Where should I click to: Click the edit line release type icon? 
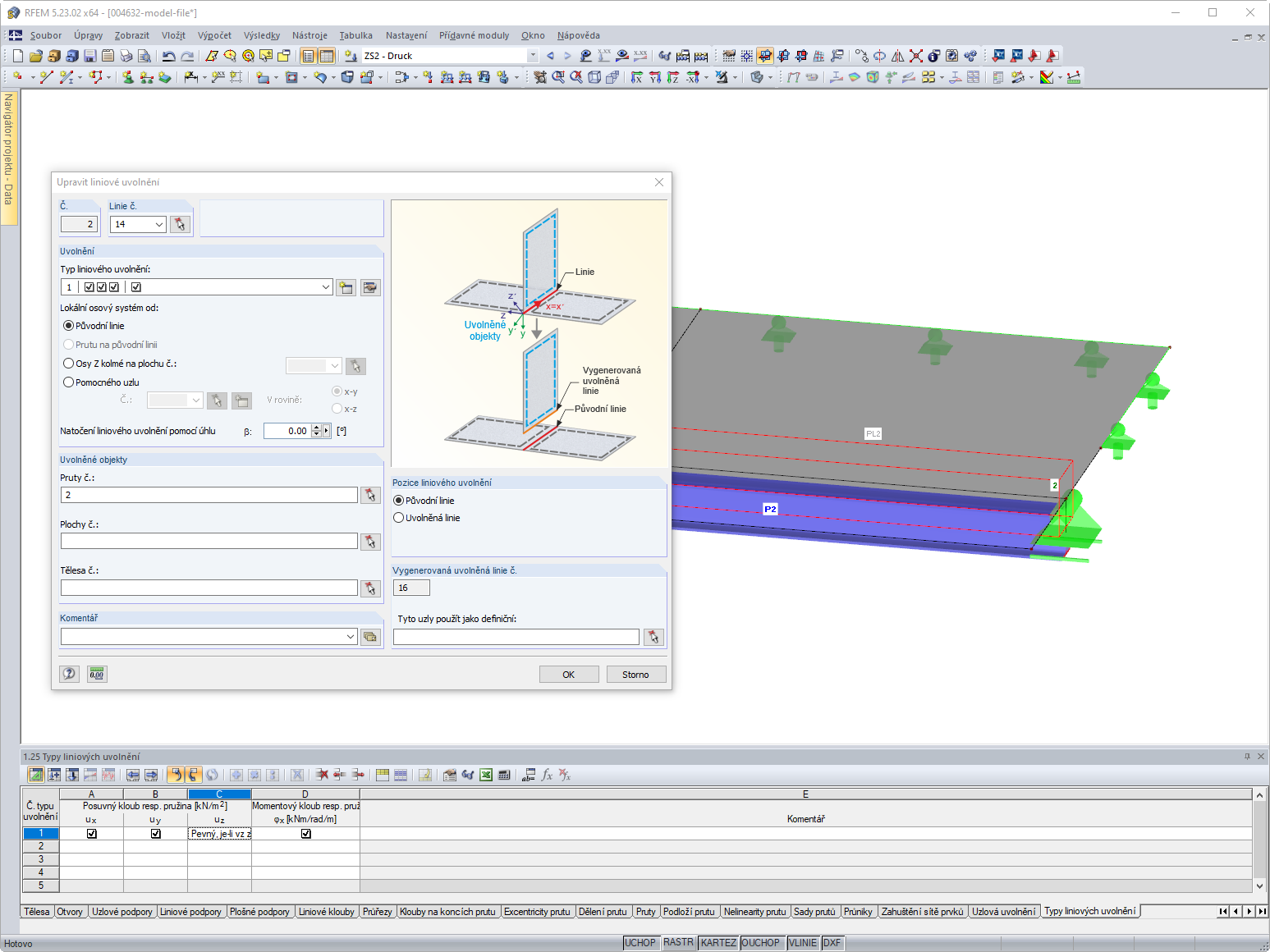point(370,287)
